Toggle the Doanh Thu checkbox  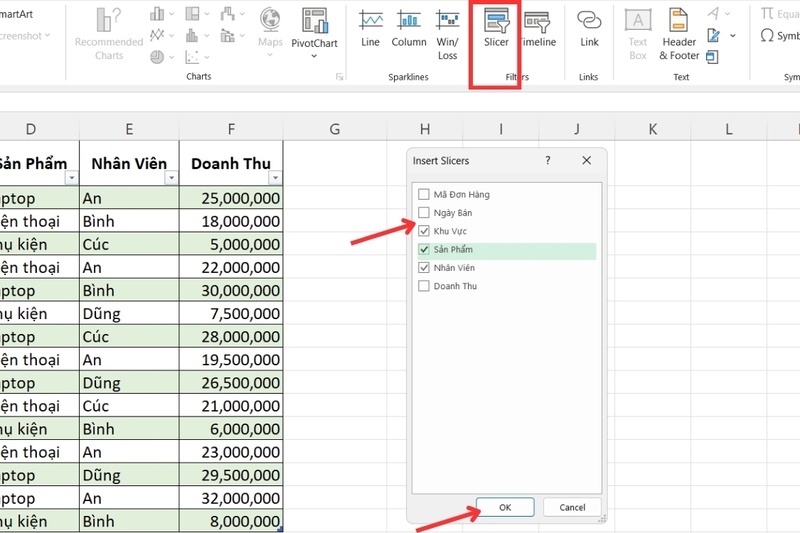(425, 286)
